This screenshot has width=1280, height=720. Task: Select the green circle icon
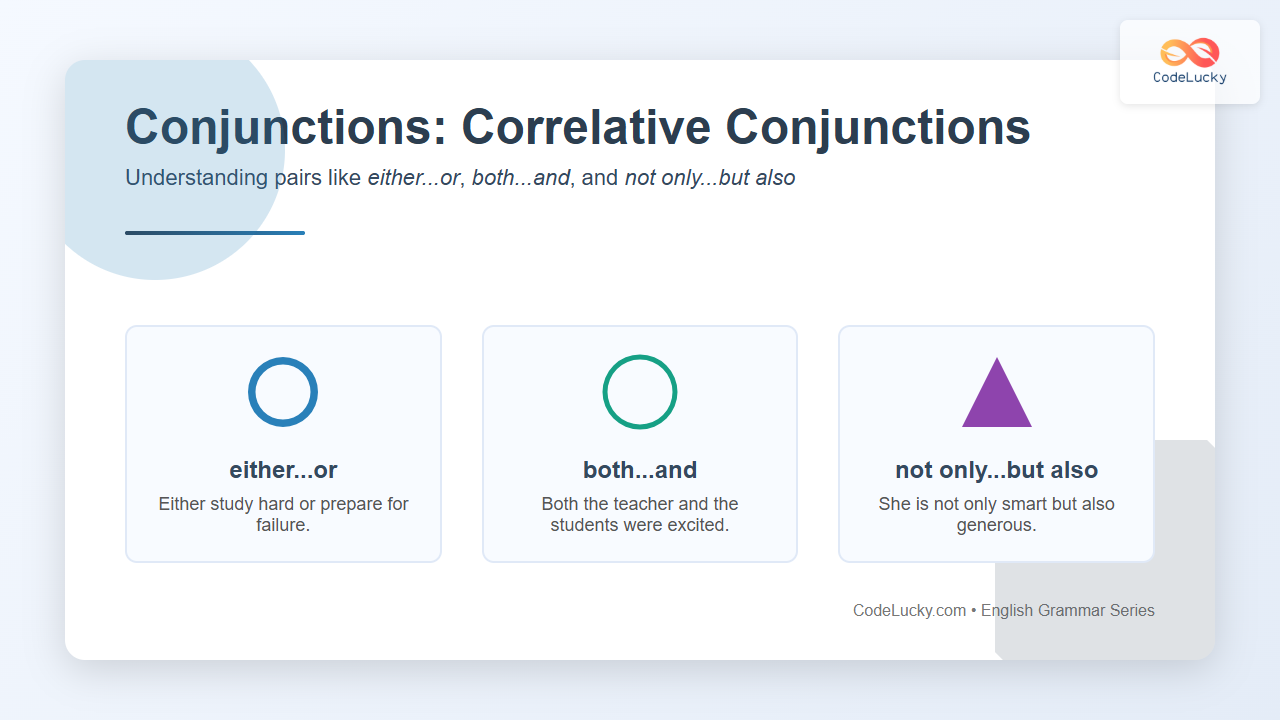(640, 392)
